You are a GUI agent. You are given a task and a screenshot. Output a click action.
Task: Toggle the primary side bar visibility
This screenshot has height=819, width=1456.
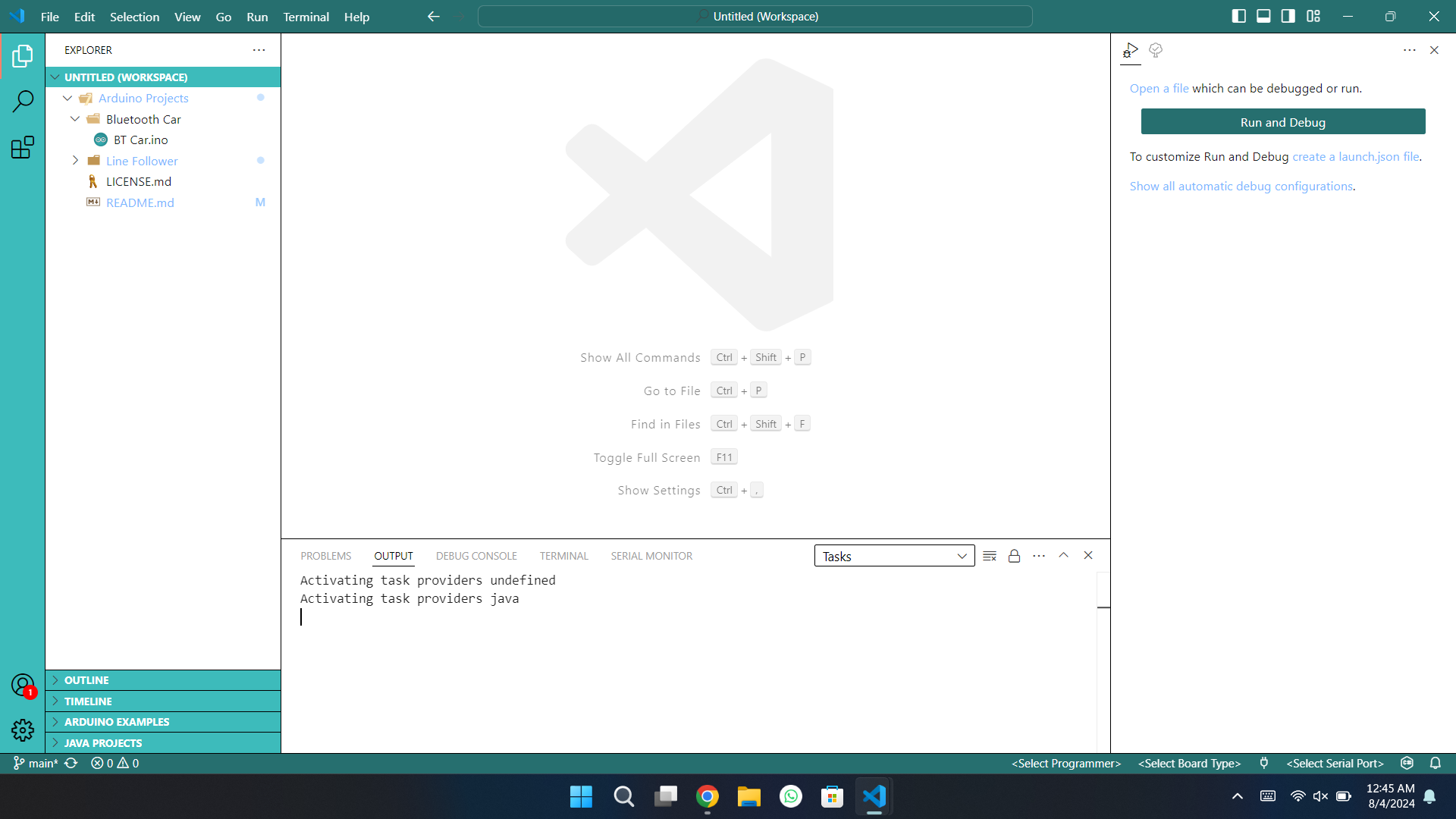(x=1239, y=16)
